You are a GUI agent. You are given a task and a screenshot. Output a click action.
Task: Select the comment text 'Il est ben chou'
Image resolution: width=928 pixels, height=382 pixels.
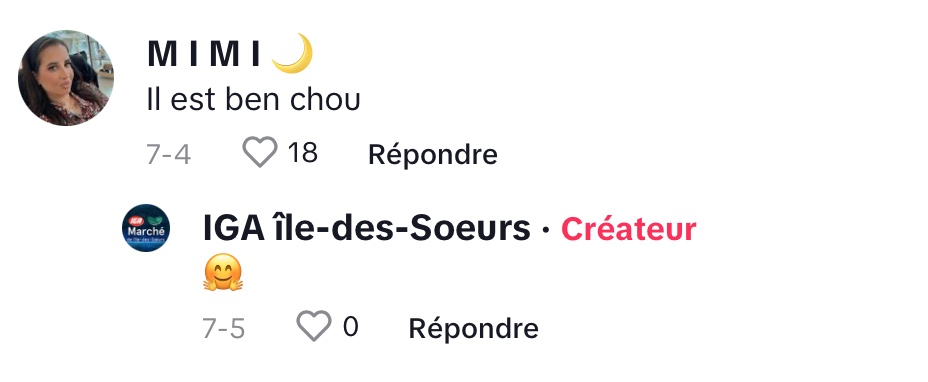click(253, 99)
